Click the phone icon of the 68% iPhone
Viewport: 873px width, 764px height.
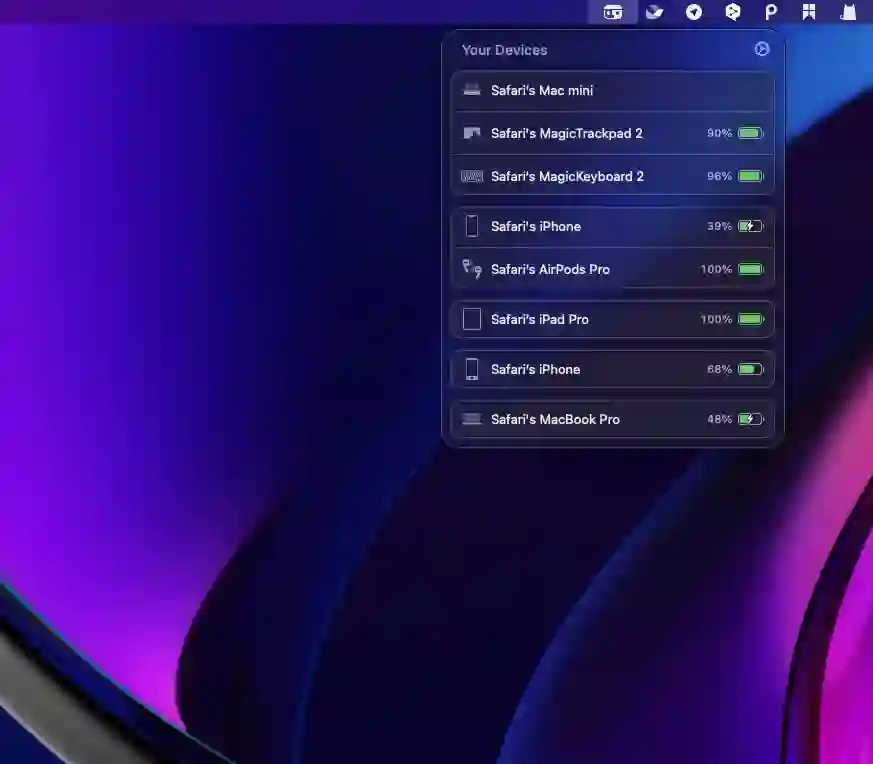point(472,369)
